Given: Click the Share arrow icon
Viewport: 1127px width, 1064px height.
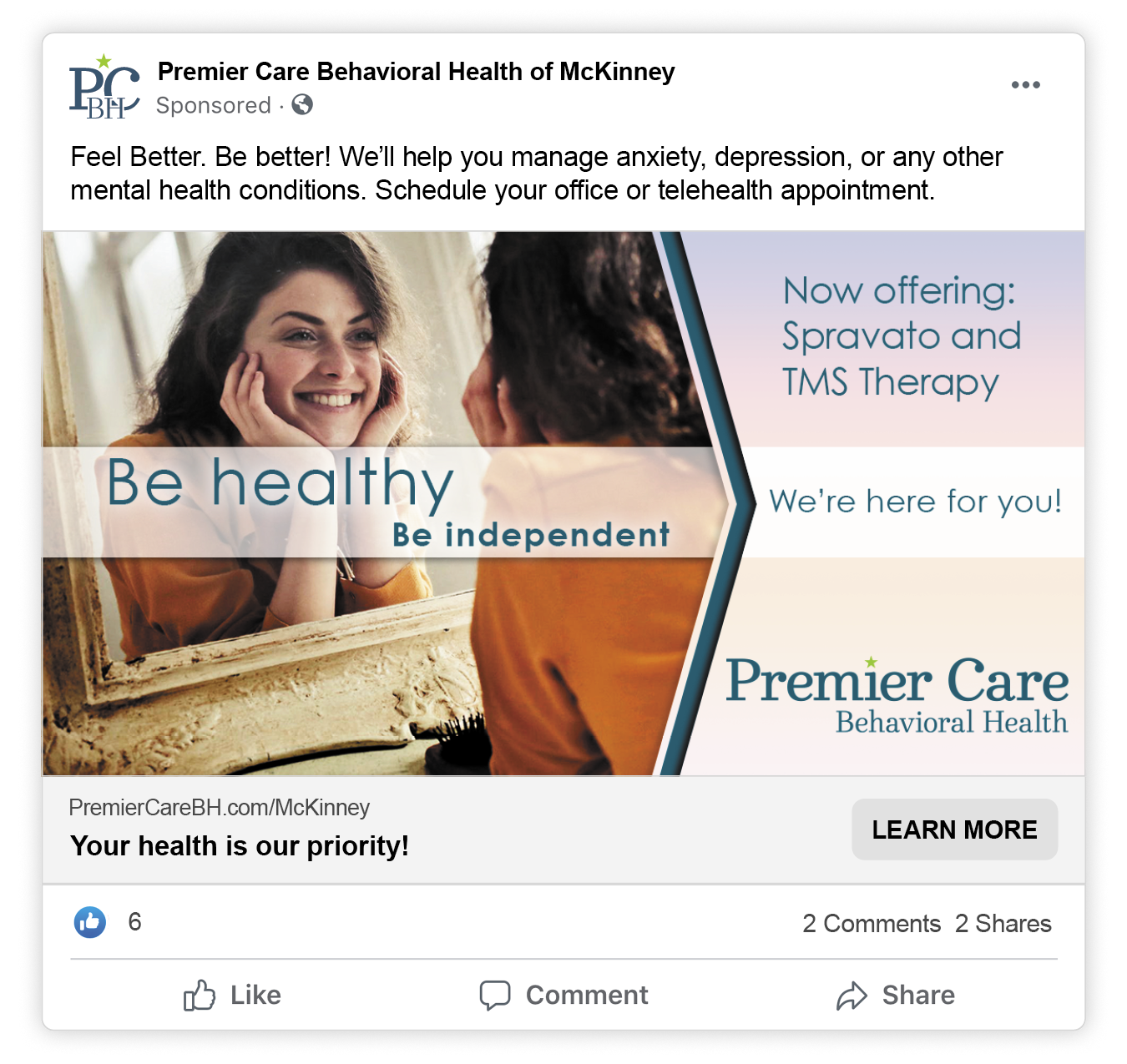Looking at the screenshot, I should coord(852,996).
